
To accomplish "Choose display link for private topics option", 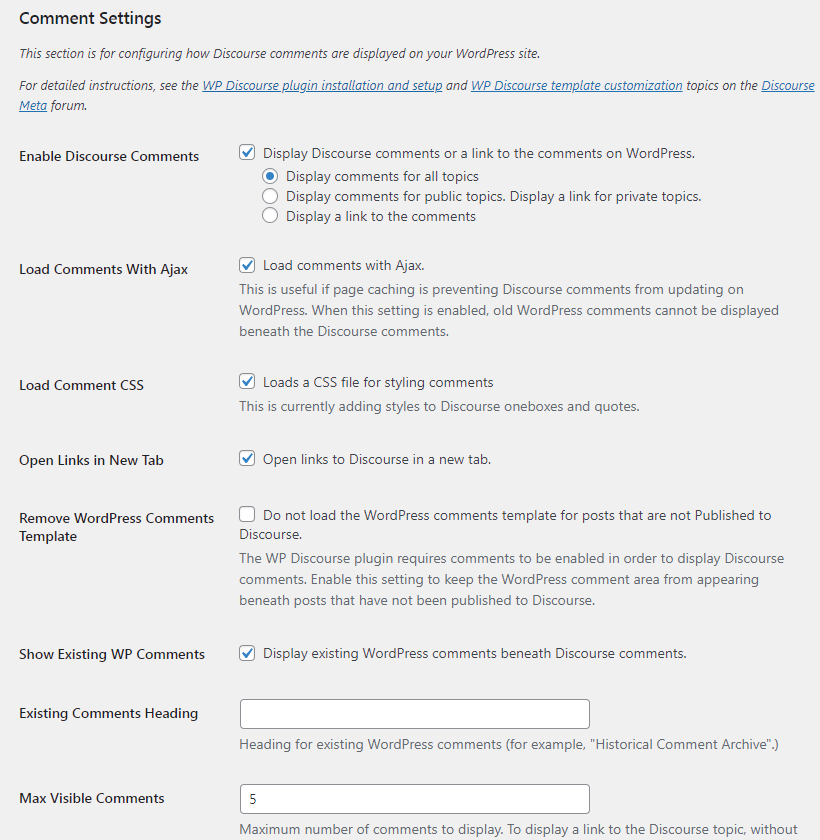I will click(270, 196).
